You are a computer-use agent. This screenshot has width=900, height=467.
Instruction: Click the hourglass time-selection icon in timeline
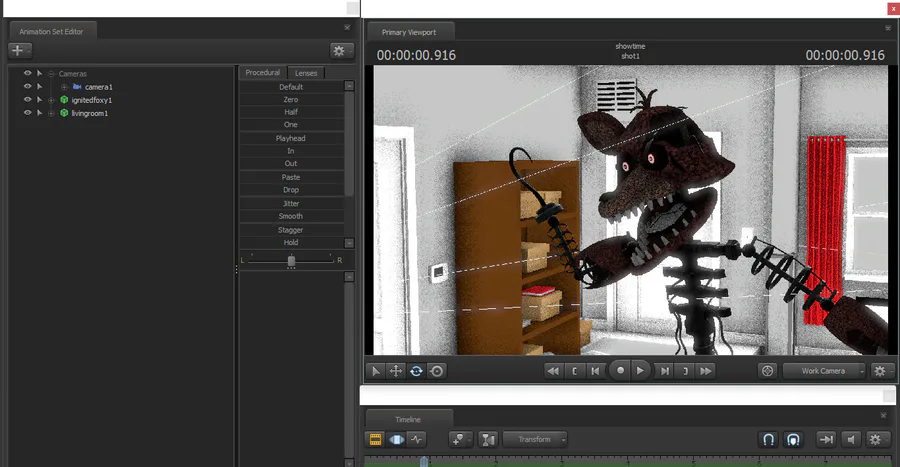pos(488,439)
